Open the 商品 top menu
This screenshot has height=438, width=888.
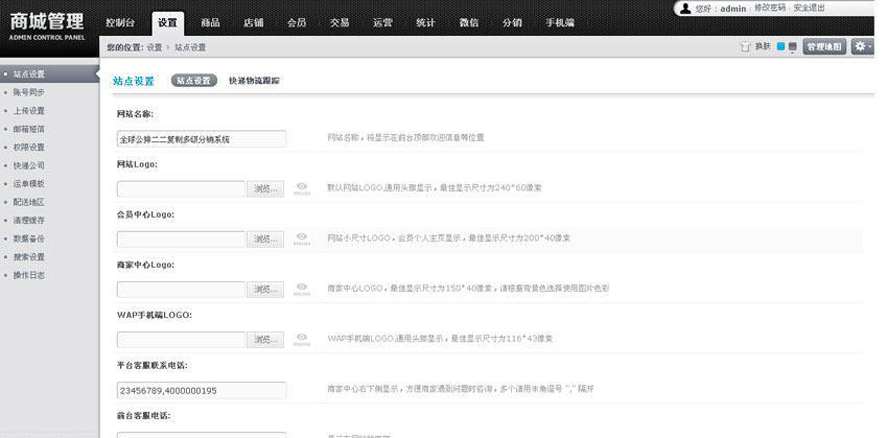[x=210, y=23]
